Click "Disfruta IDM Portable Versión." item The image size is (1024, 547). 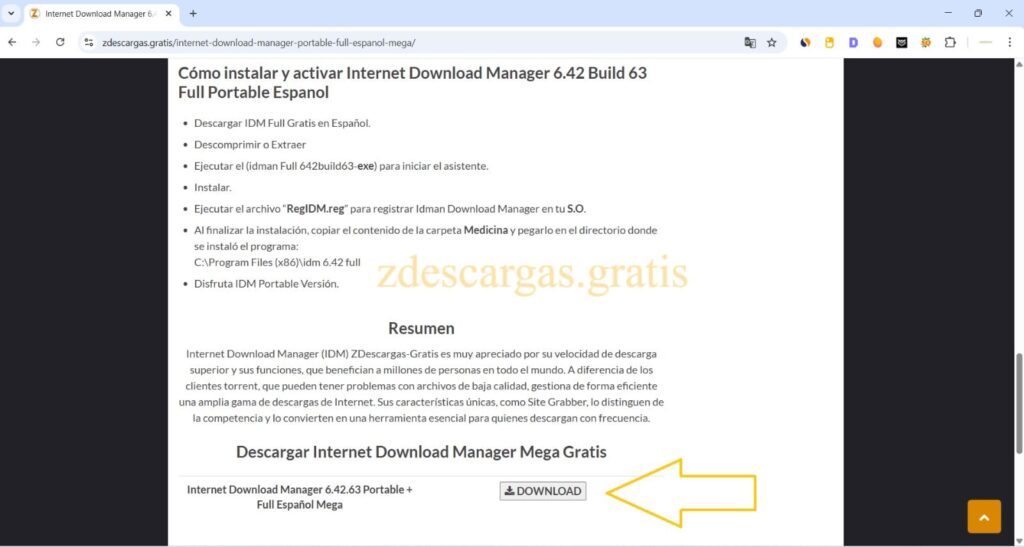click(x=266, y=284)
